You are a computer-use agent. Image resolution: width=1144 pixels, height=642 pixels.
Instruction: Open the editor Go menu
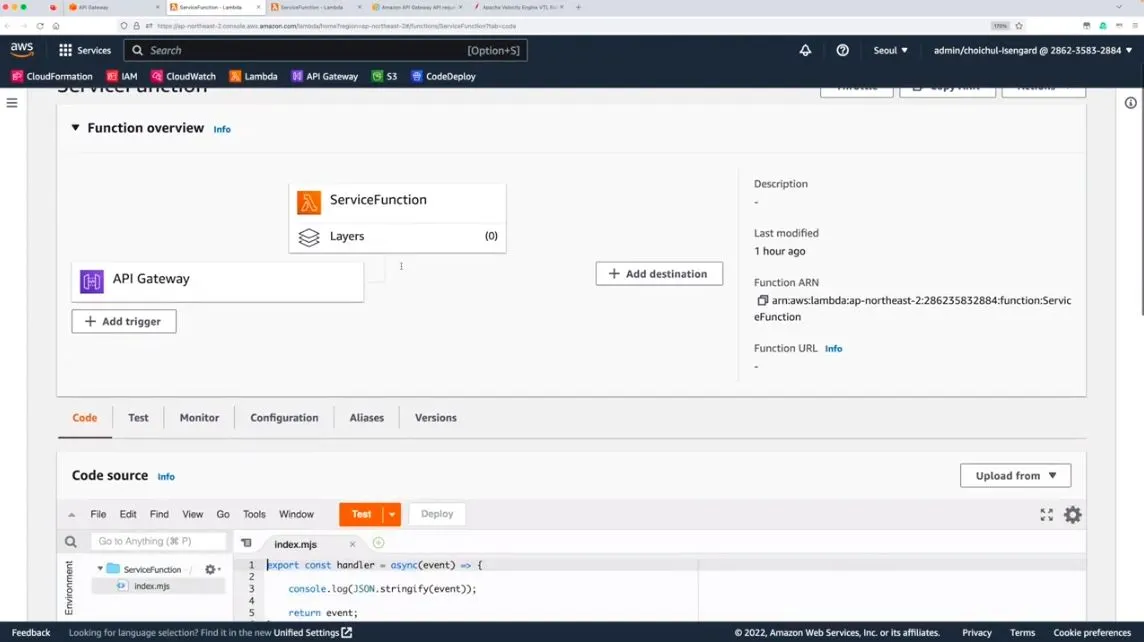click(223, 514)
